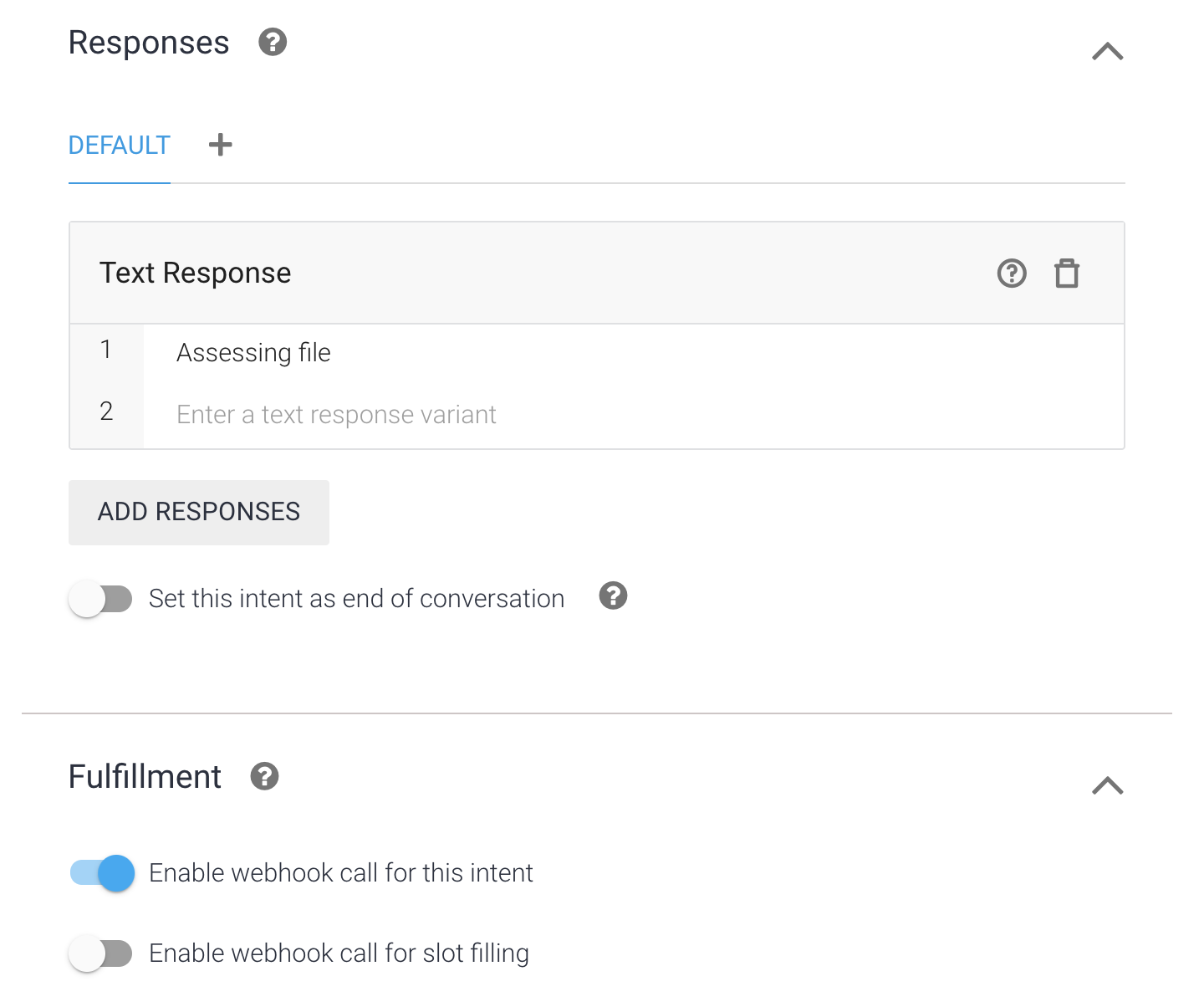The width and height of the screenshot is (1204, 1007).
Task: Switch to the DEFAULT responses tab
Action: click(x=119, y=146)
